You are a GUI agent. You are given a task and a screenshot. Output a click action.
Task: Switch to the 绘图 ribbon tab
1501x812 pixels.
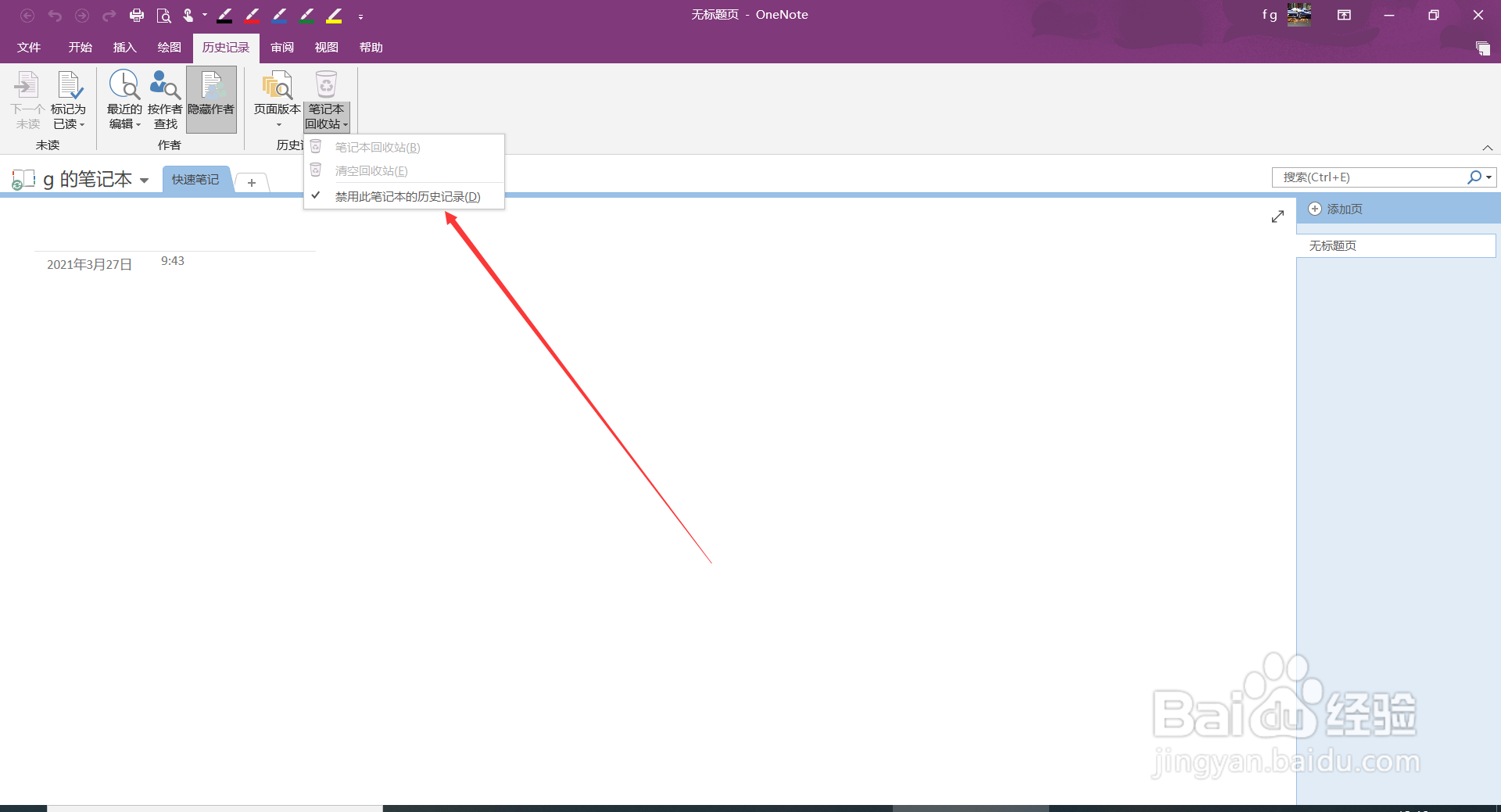[169, 48]
